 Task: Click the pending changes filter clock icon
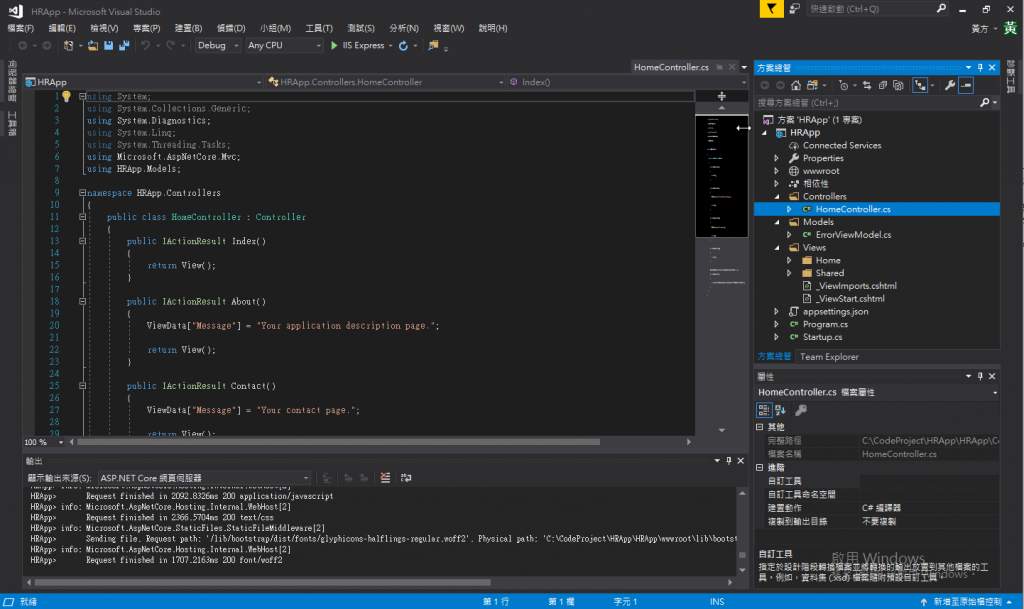[x=843, y=86]
